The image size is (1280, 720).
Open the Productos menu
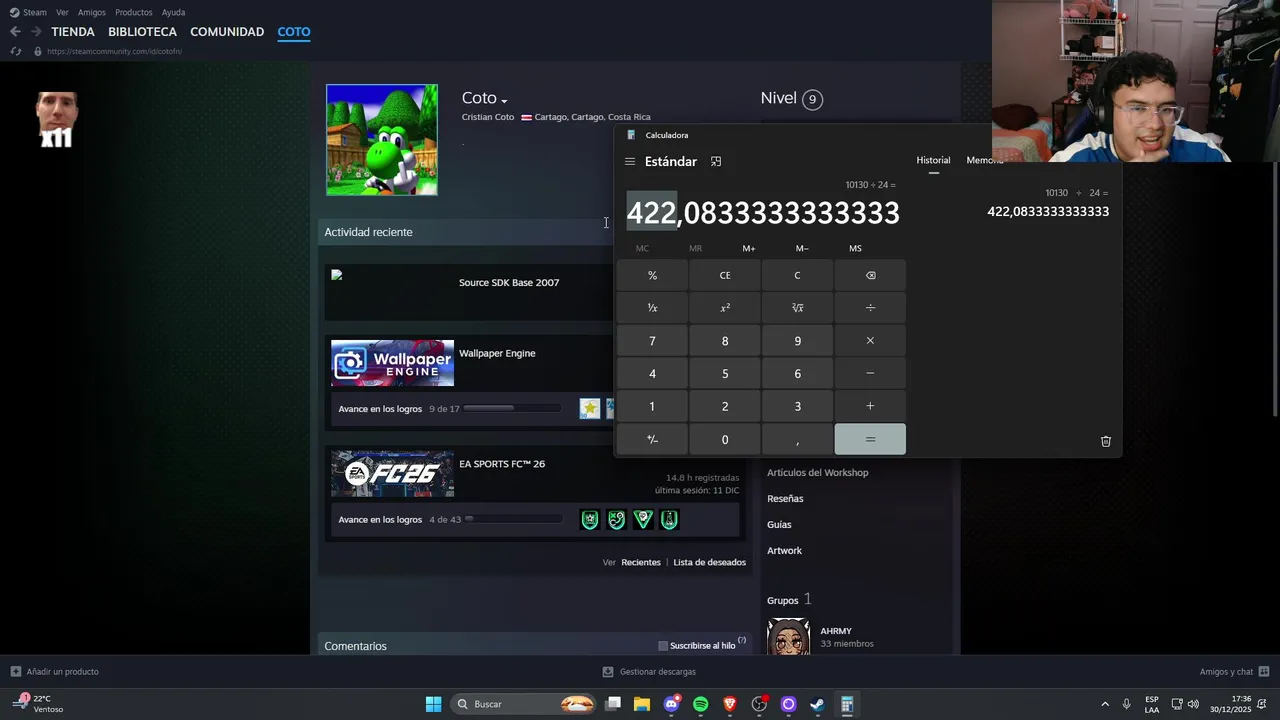[134, 12]
